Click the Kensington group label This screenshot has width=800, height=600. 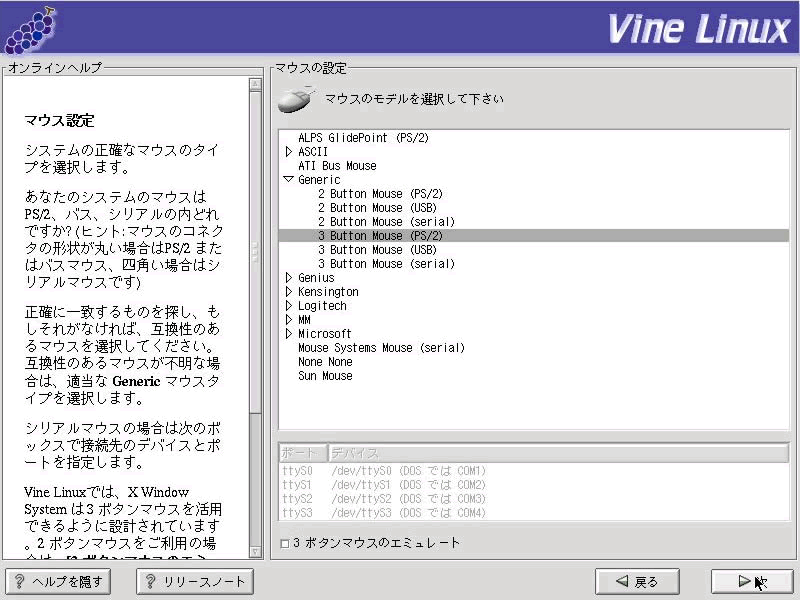pos(328,292)
